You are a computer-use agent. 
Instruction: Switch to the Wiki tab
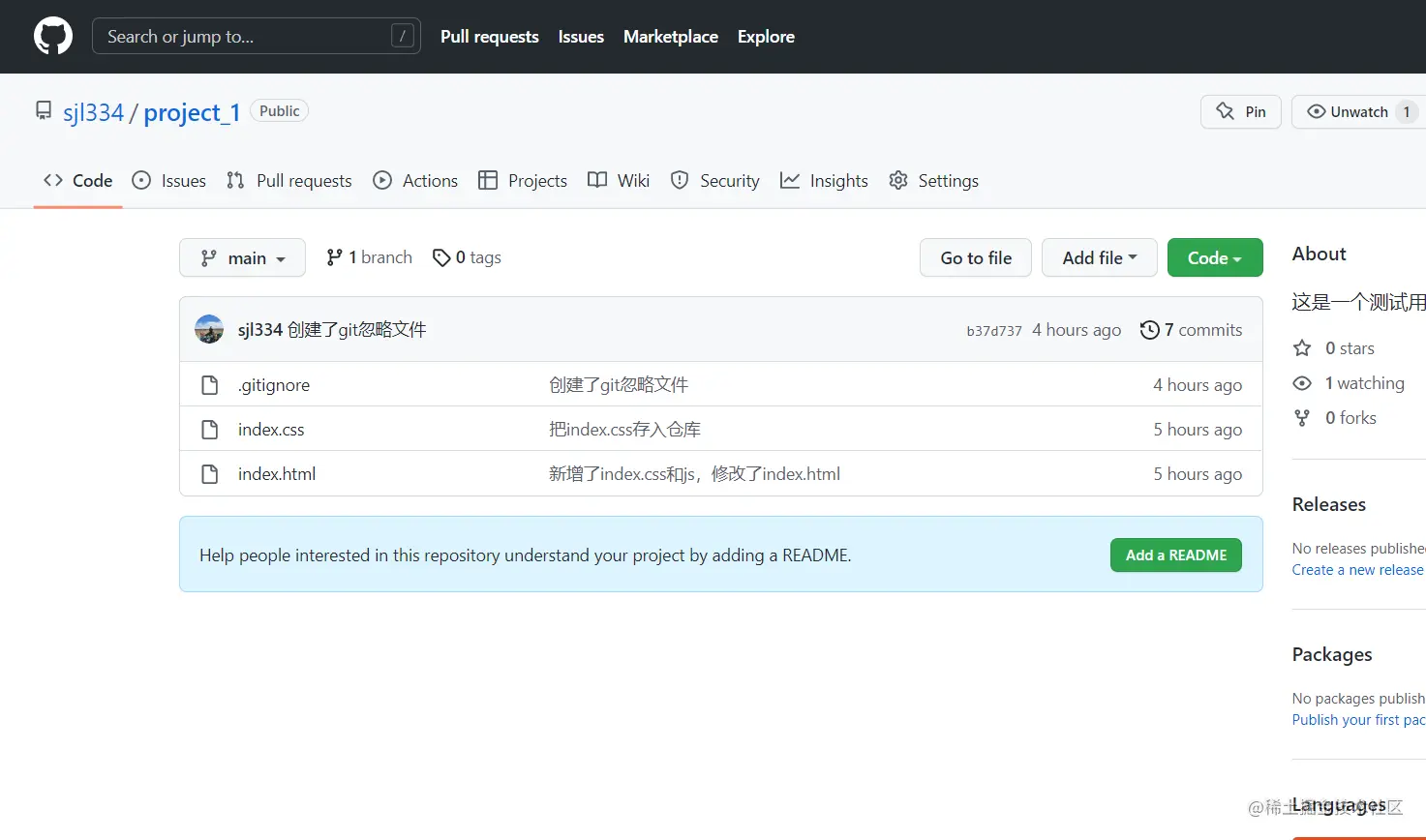pyautogui.click(x=619, y=181)
